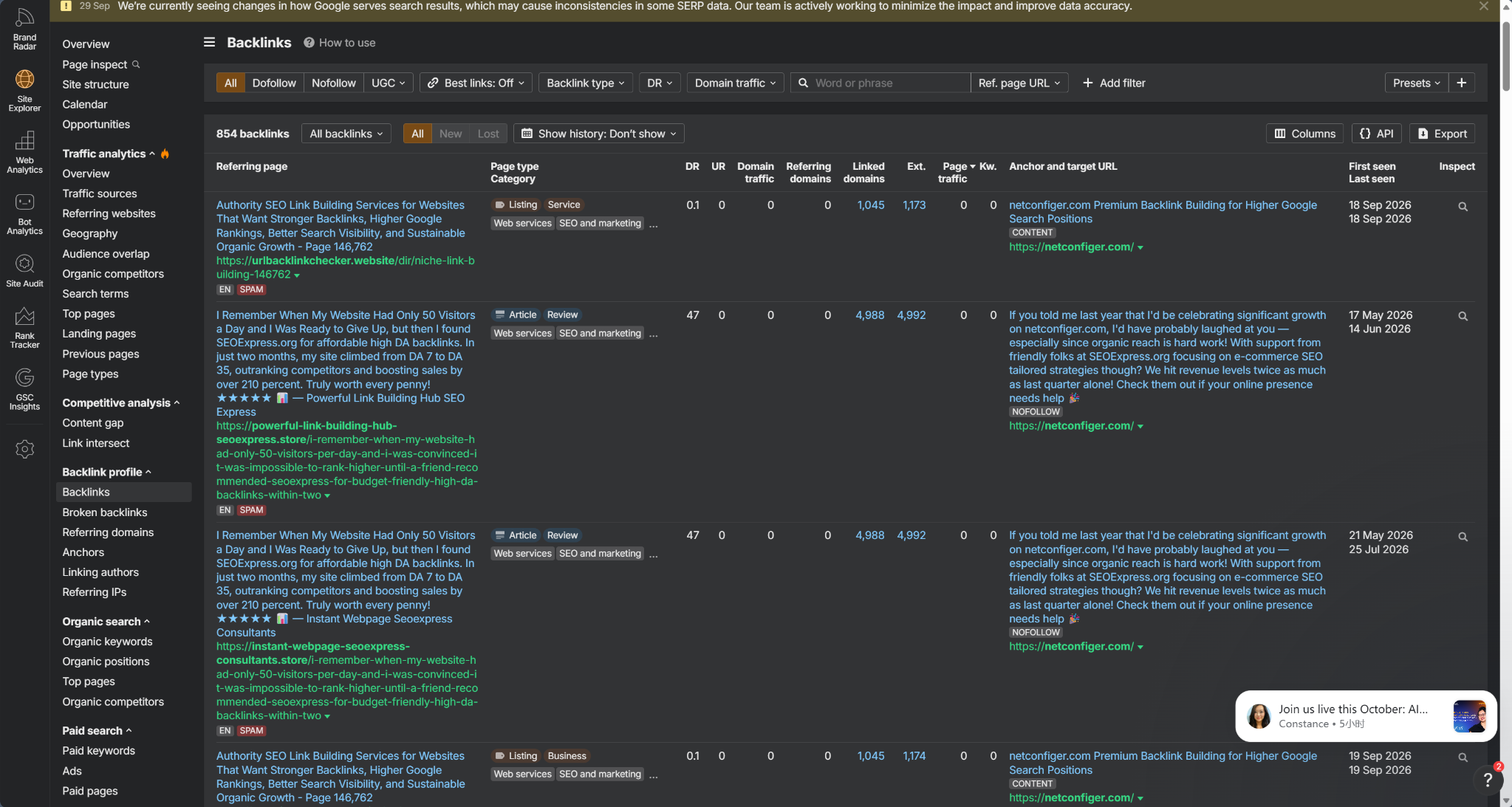1512x807 pixels.
Task: Inspect the 17 May 2026 backlink row
Action: click(x=1463, y=316)
